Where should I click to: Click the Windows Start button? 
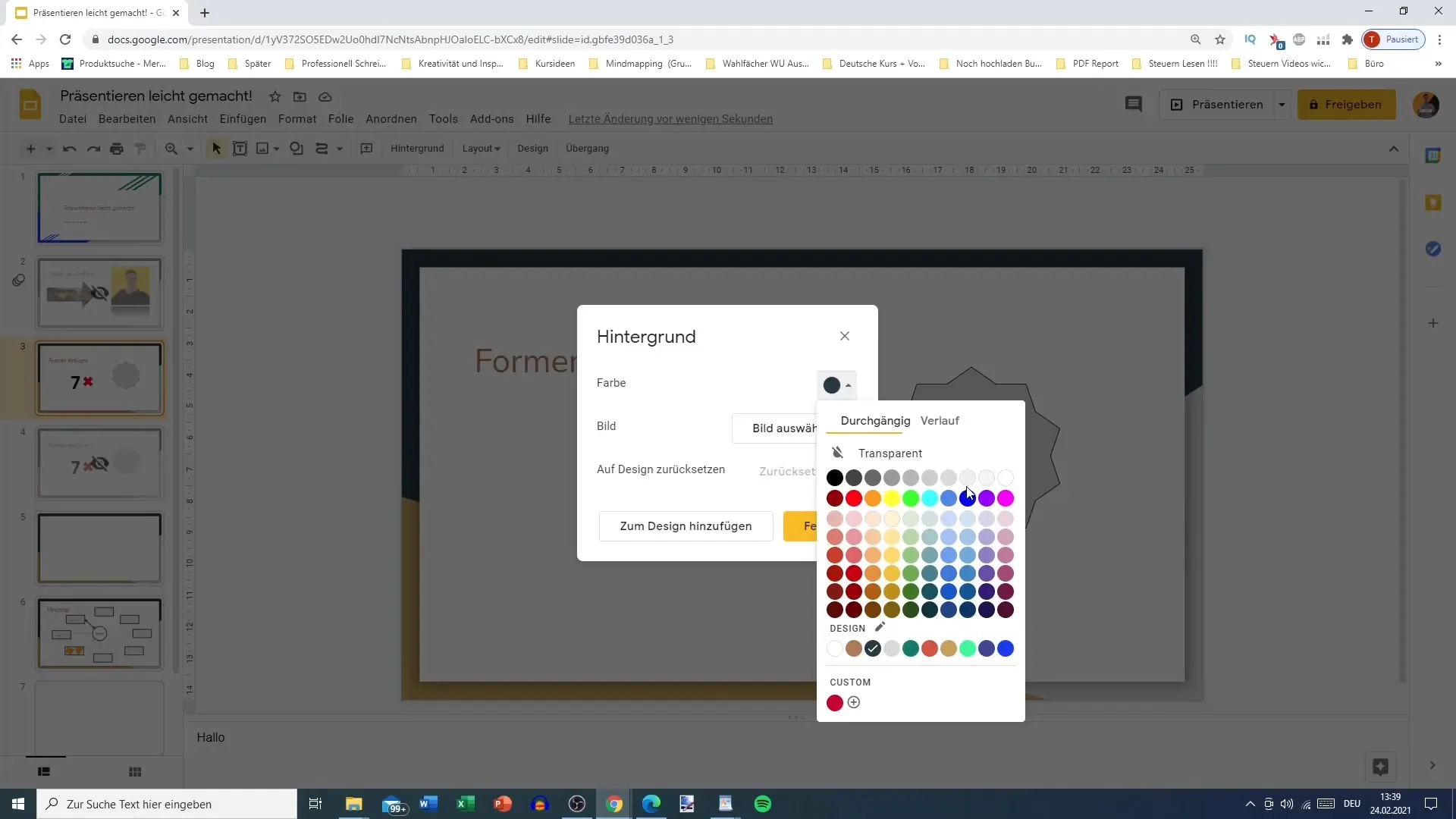click(18, 804)
